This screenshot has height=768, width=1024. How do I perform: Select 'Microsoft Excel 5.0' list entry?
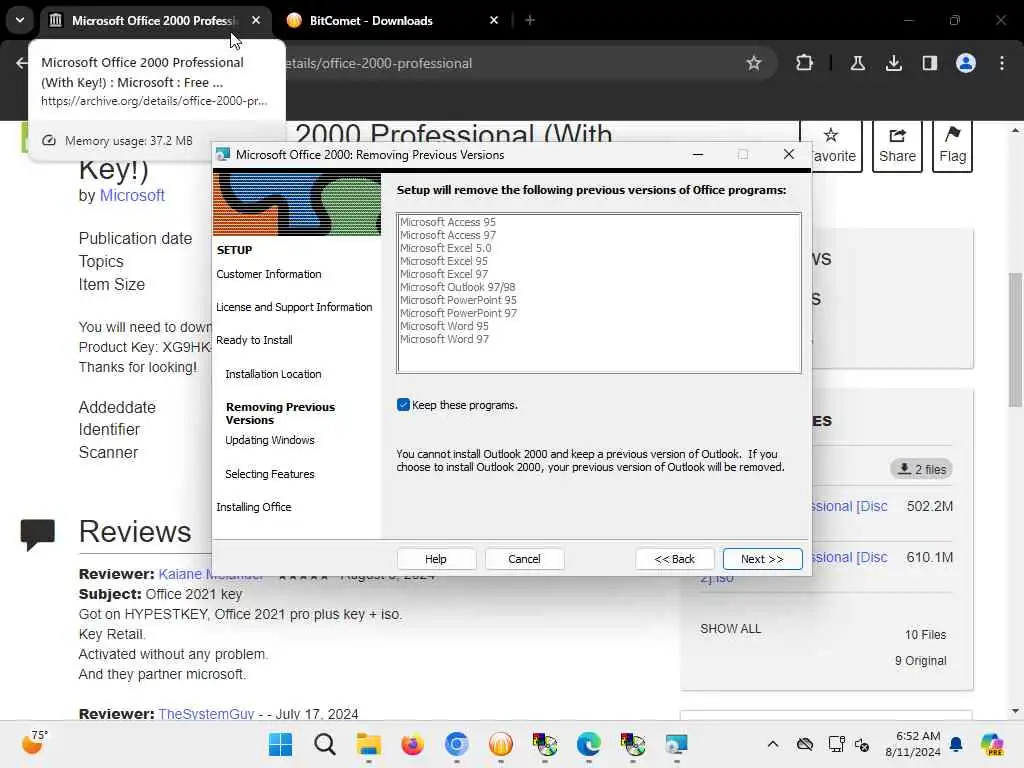(x=445, y=248)
